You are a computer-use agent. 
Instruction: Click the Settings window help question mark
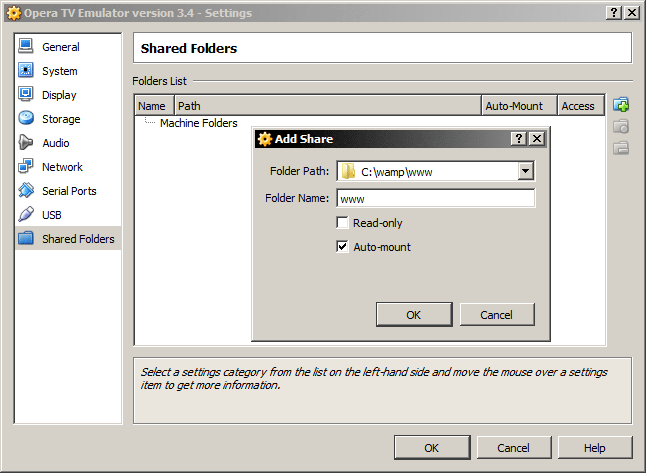pos(613,13)
